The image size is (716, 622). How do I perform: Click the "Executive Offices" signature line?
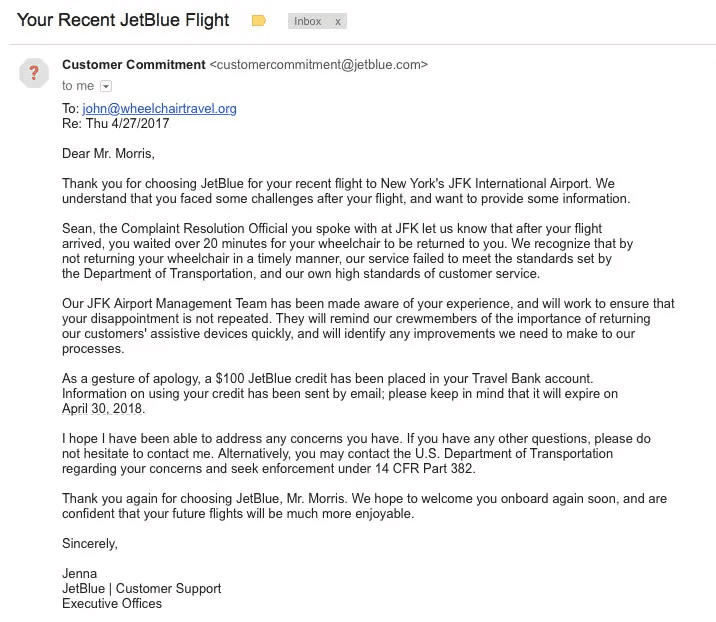point(112,603)
